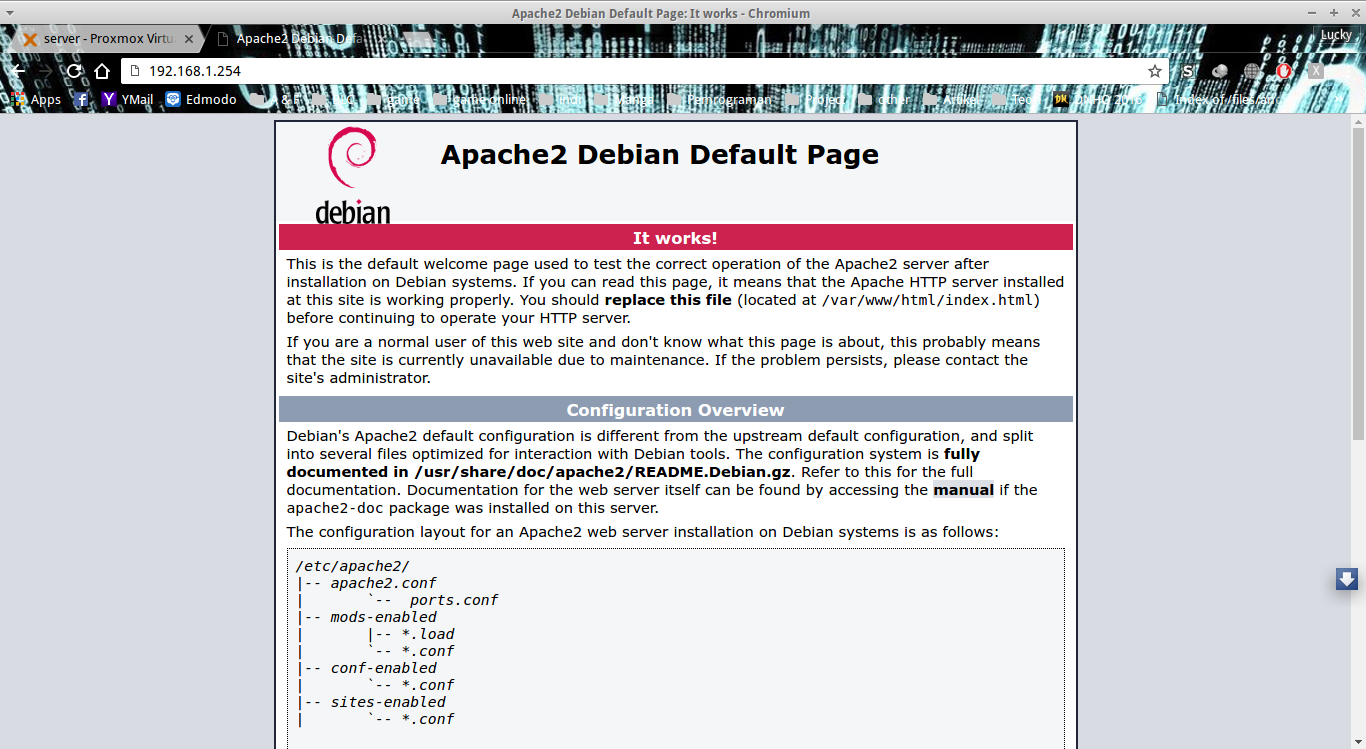Open the globe extension icon

click(x=1252, y=71)
